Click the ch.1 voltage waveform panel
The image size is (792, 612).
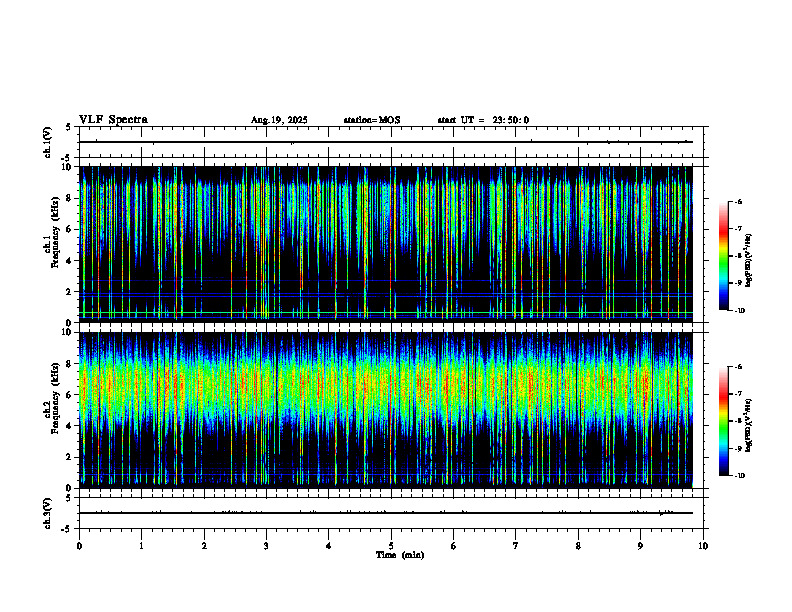[391, 142]
